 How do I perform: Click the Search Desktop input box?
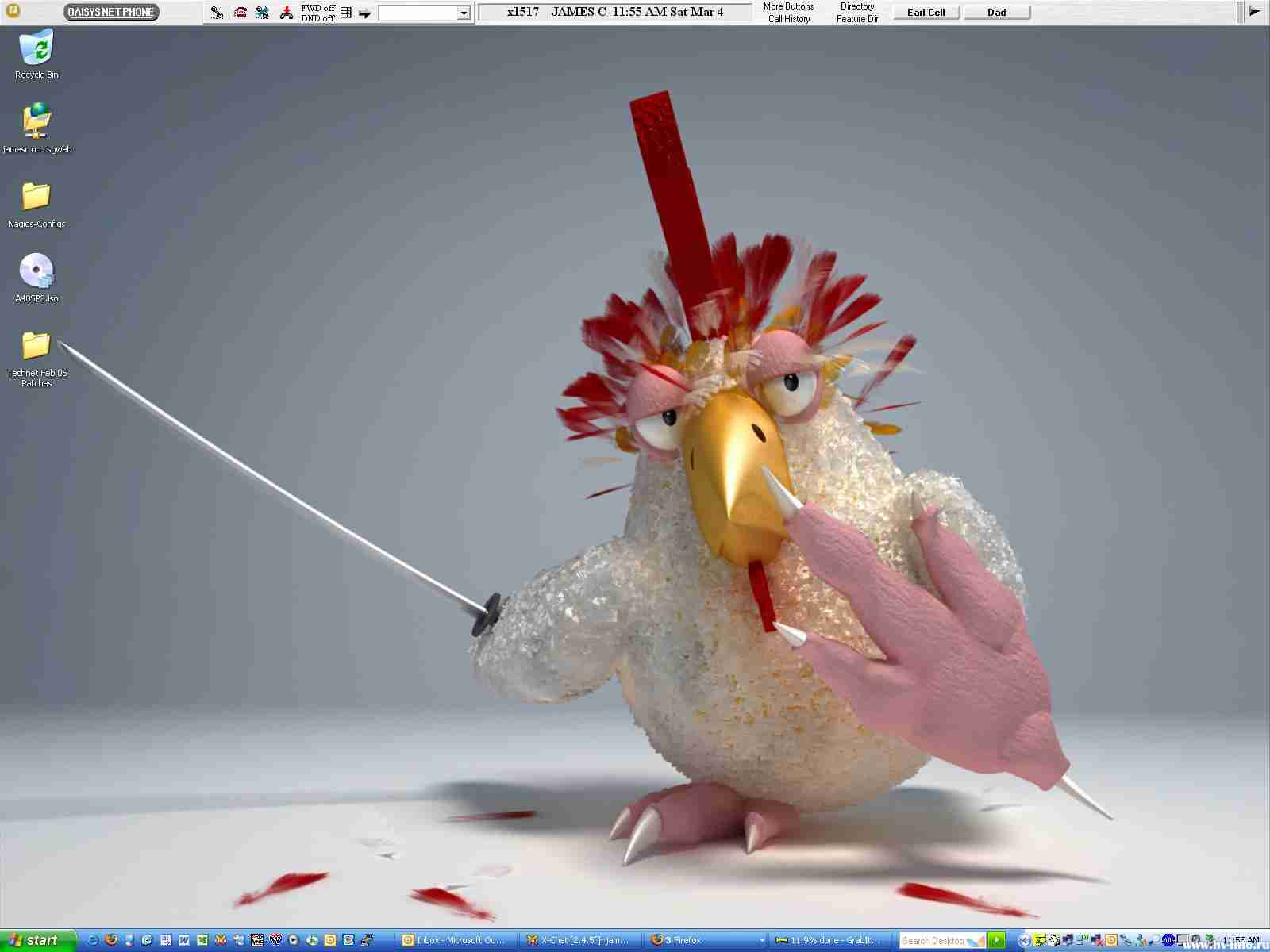[942, 940]
